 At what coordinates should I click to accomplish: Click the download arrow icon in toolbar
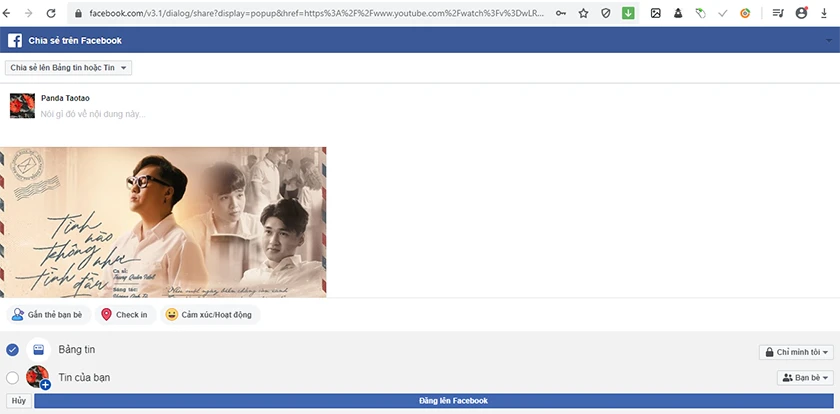(824, 13)
